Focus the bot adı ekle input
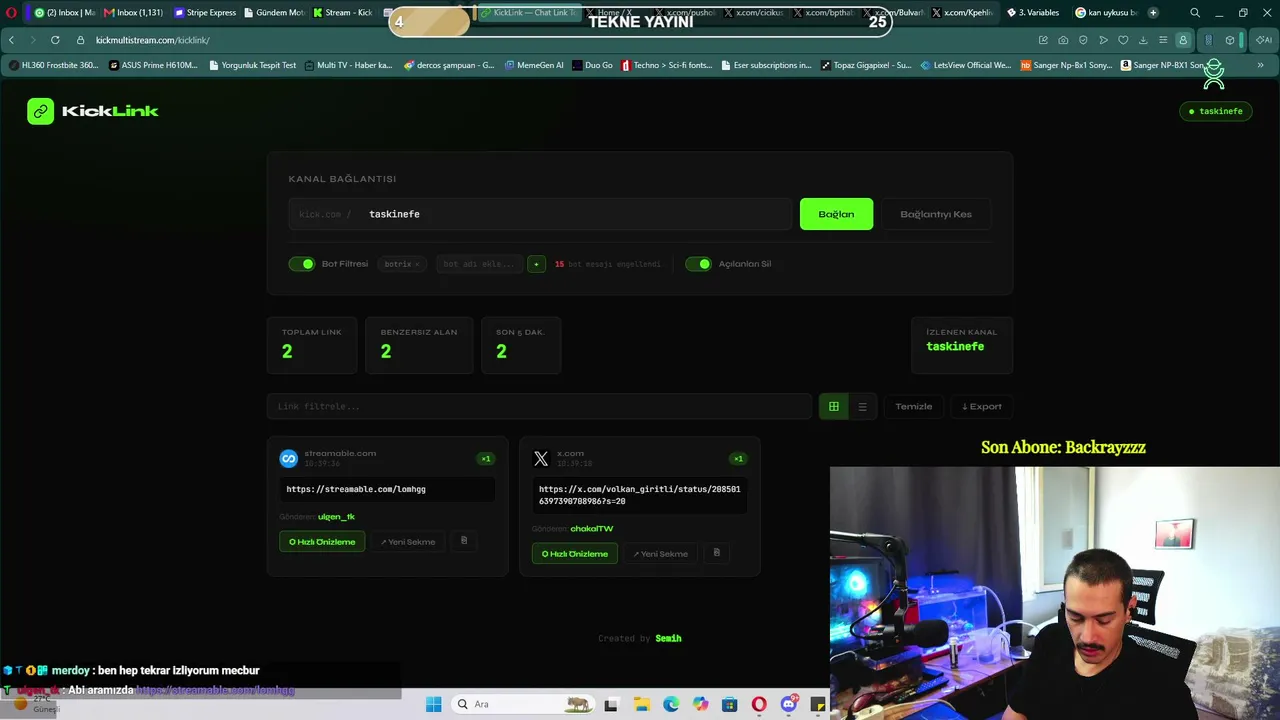This screenshot has height=720, width=1280. [479, 264]
